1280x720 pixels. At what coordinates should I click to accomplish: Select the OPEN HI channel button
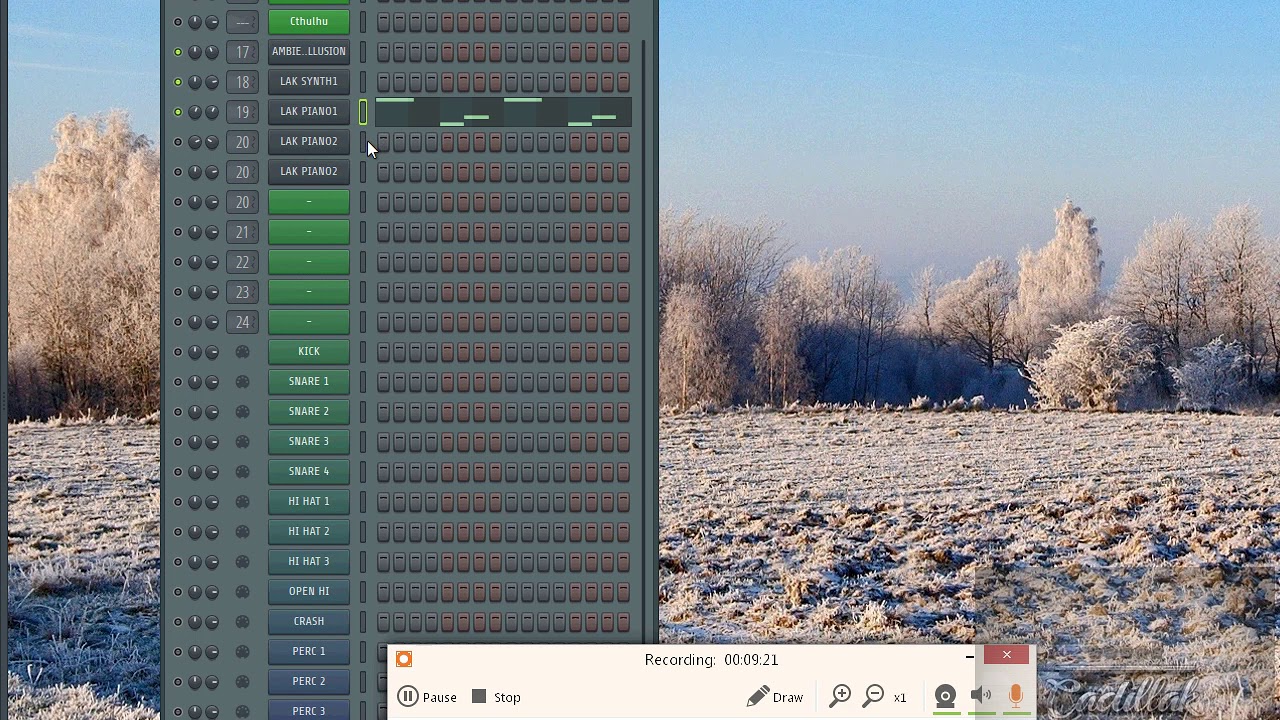tap(309, 591)
